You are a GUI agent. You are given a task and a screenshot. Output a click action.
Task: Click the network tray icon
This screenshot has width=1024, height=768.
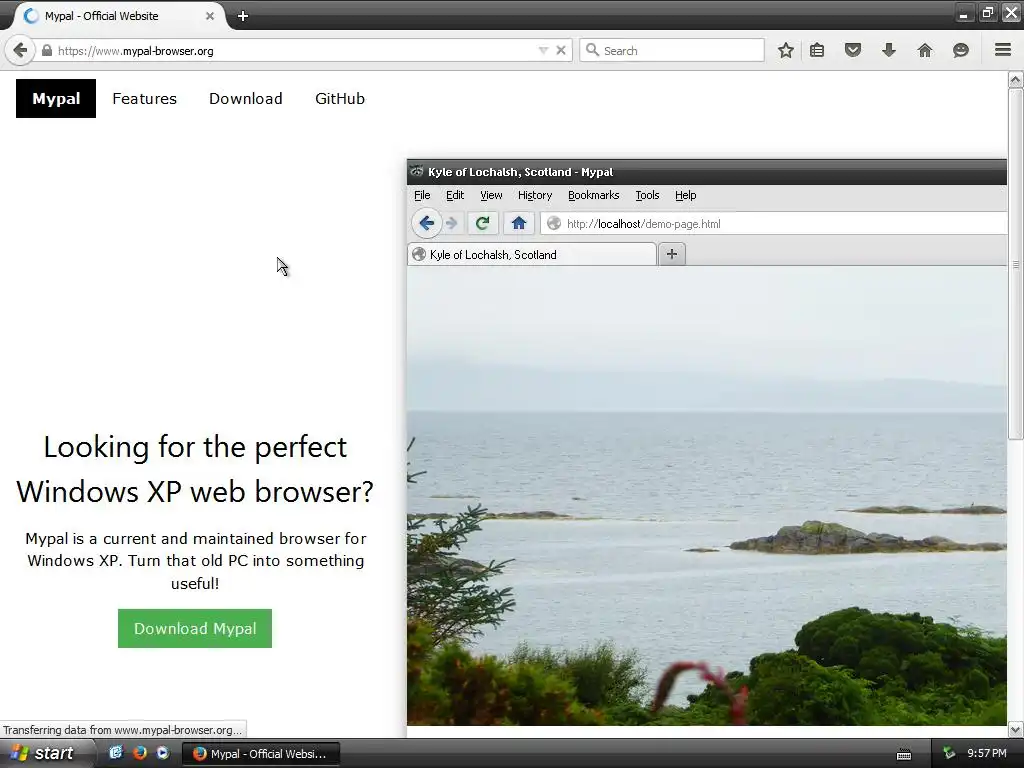(x=949, y=754)
